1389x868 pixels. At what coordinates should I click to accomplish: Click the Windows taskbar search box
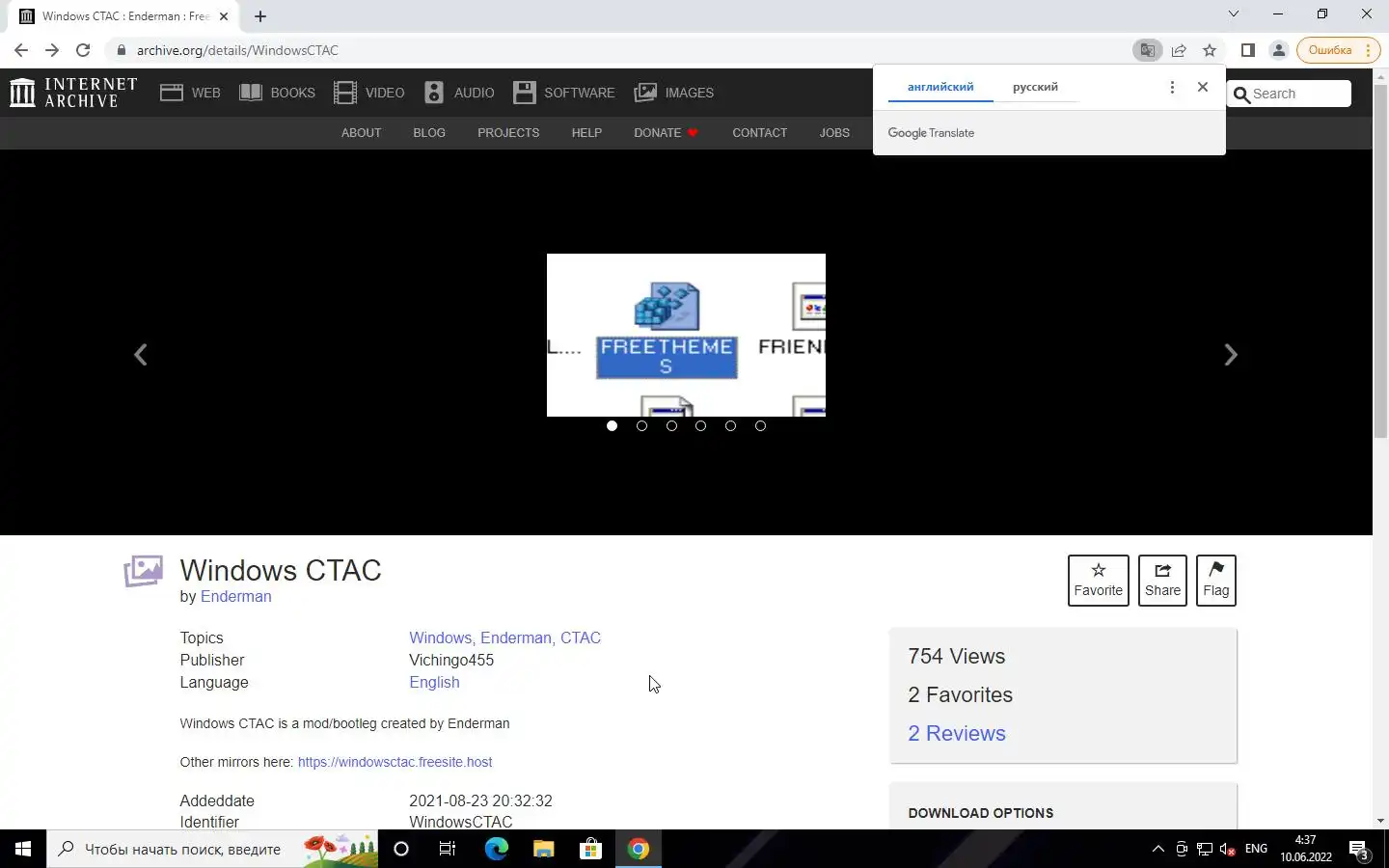tap(212, 849)
